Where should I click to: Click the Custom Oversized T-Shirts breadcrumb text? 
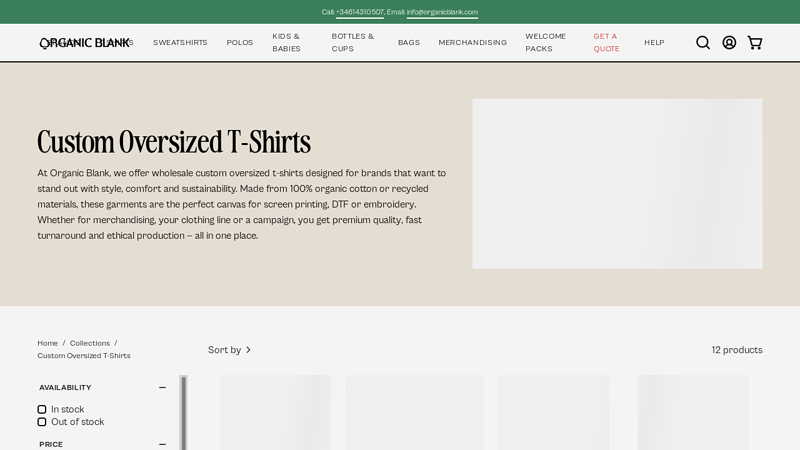(84, 356)
